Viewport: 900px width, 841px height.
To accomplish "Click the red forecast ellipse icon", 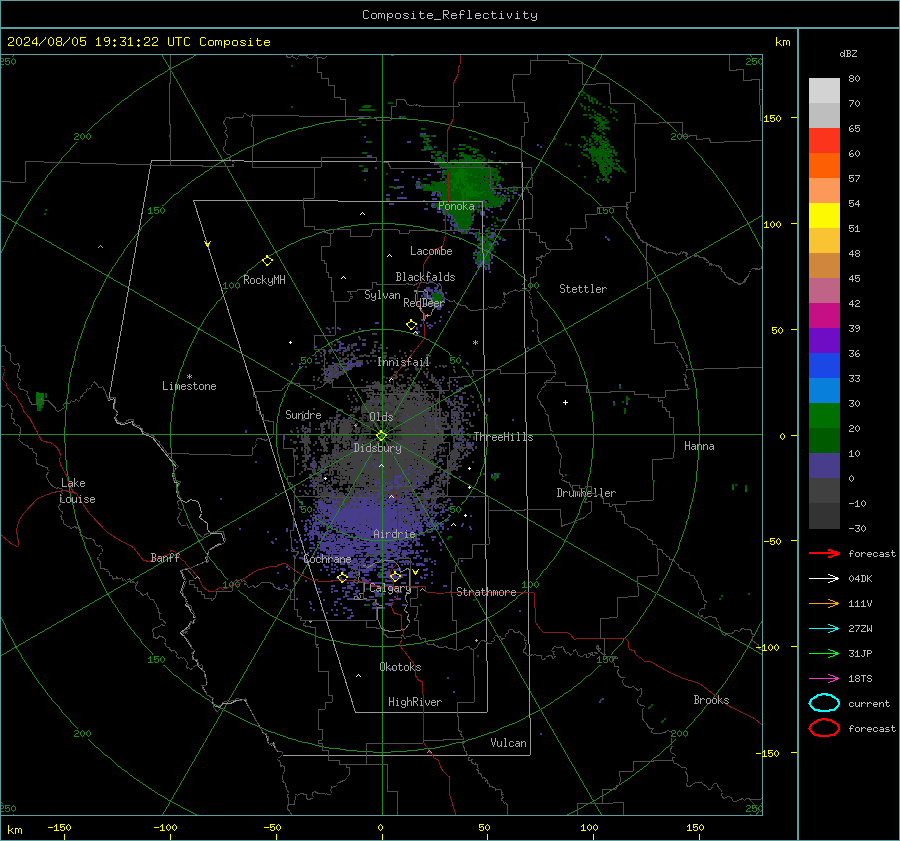I will [x=824, y=728].
